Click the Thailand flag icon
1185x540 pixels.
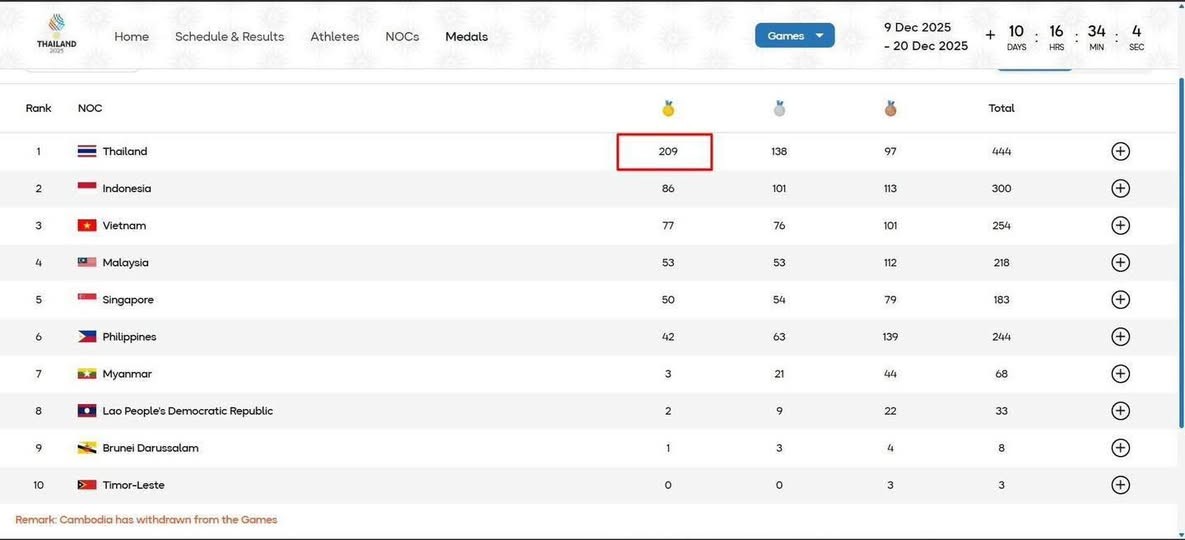[x=87, y=152]
